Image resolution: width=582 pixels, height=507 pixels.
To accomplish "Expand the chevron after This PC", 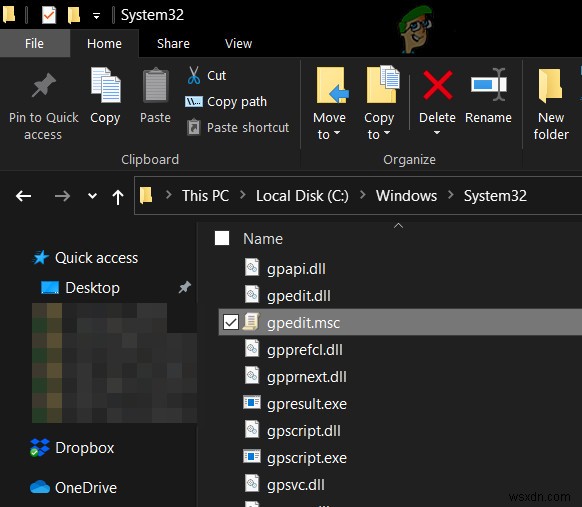I will coord(243,194).
